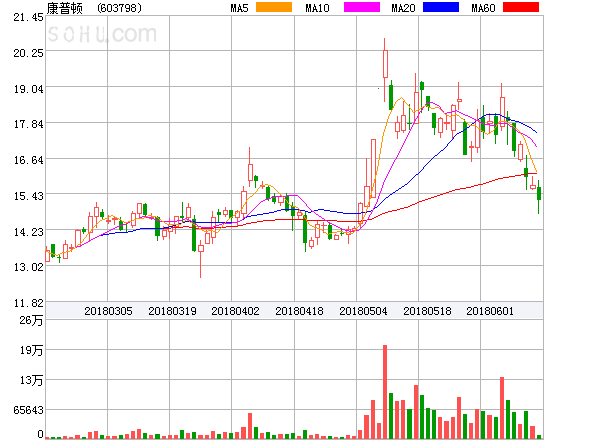600x440 pixels.
Task: Click the 65643 volume axis label
Action: [x=28, y=410]
